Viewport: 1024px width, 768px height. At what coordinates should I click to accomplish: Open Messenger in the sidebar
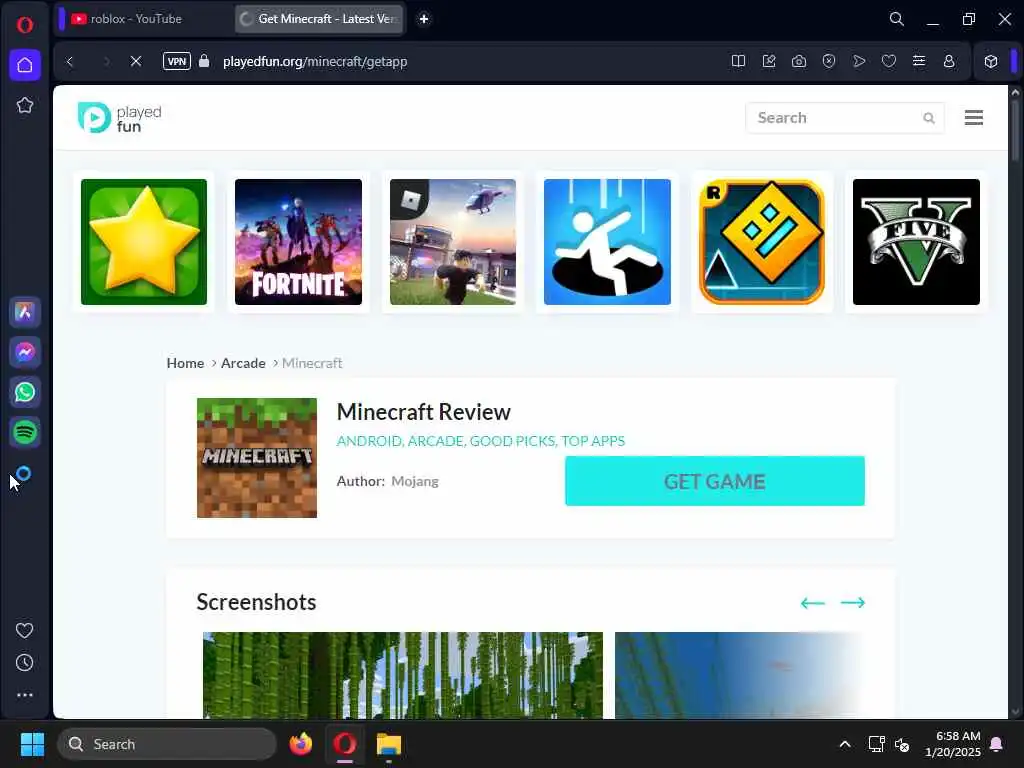click(x=25, y=352)
